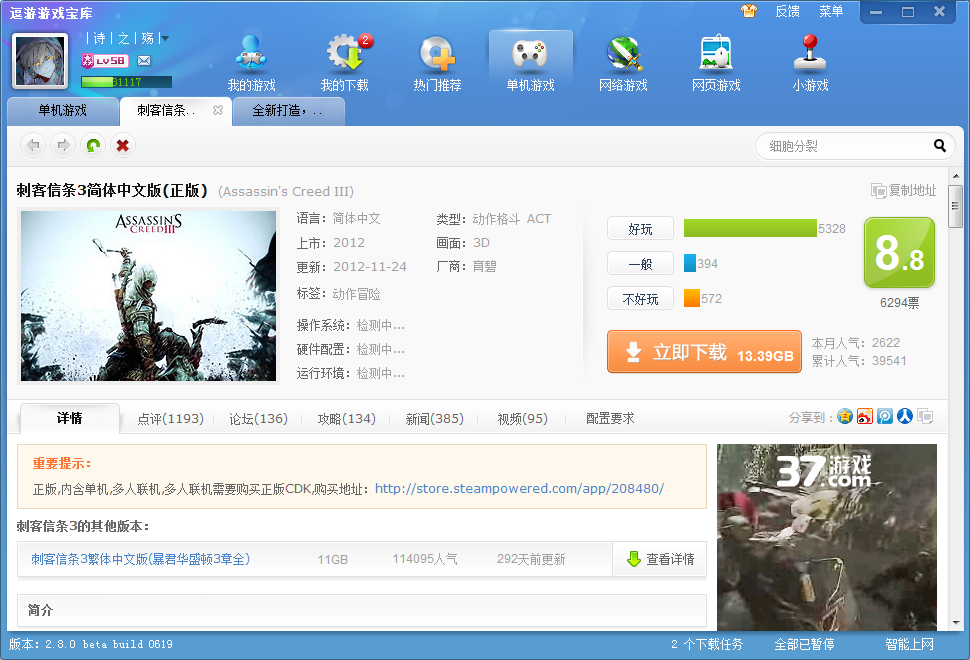
Task: Open 网络游戏 online games icon
Action: click(623, 64)
